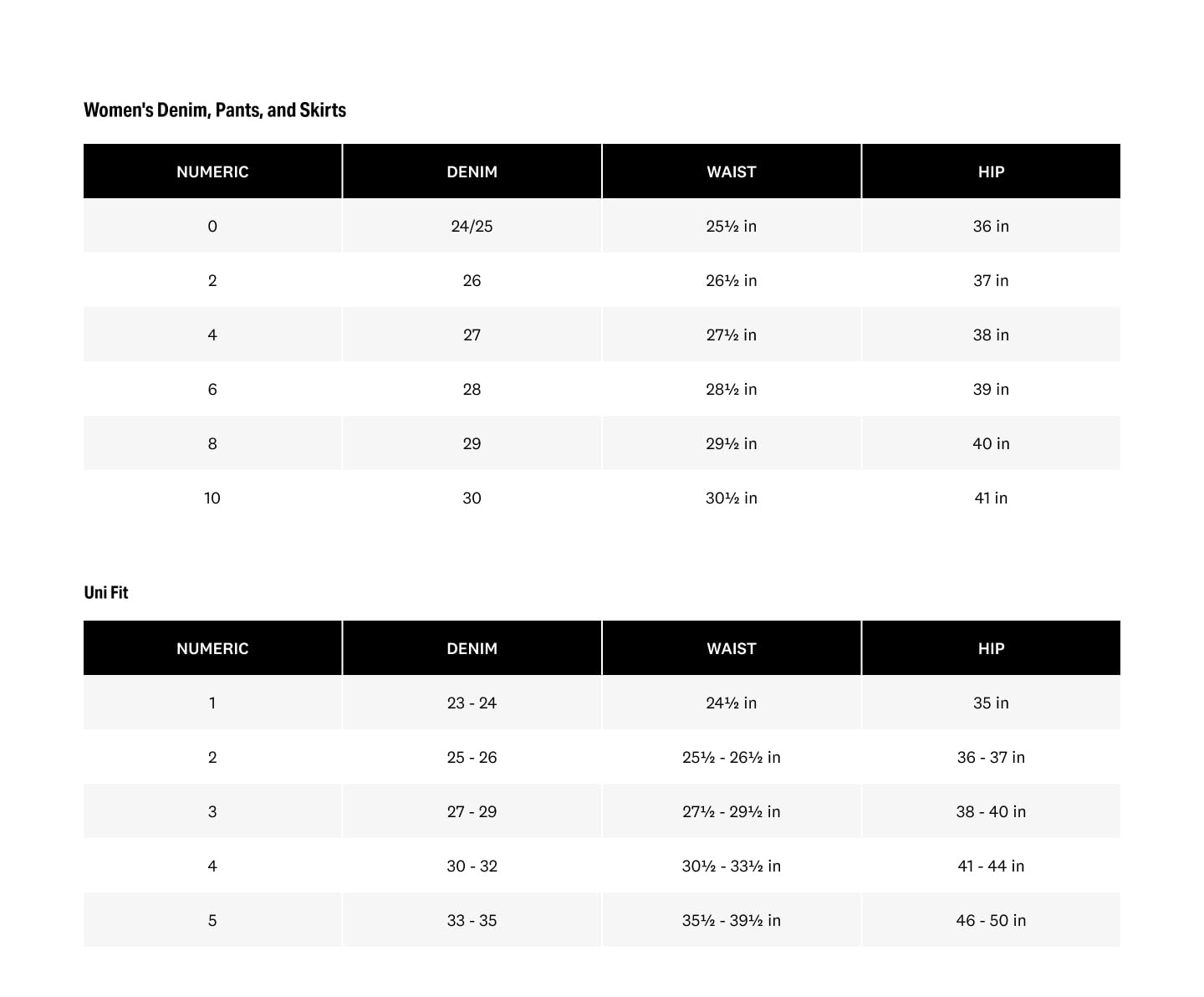Select NUMERIC header in Women's Denim table
1204x997 pixels.
click(212, 171)
